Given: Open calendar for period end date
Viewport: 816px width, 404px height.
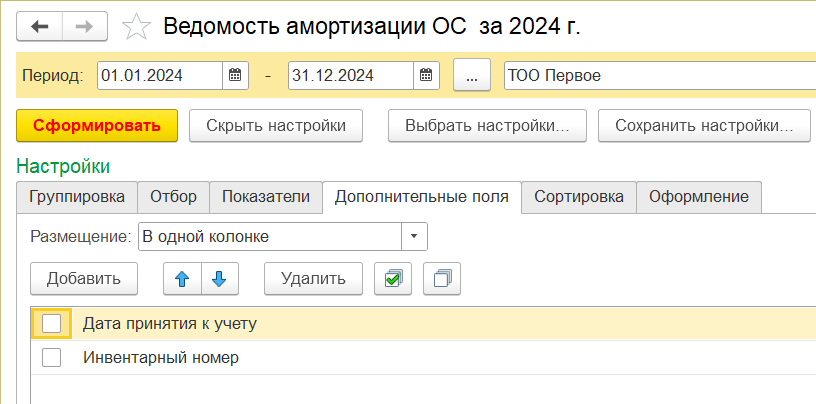Looking at the screenshot, I should tap(425, 75).
